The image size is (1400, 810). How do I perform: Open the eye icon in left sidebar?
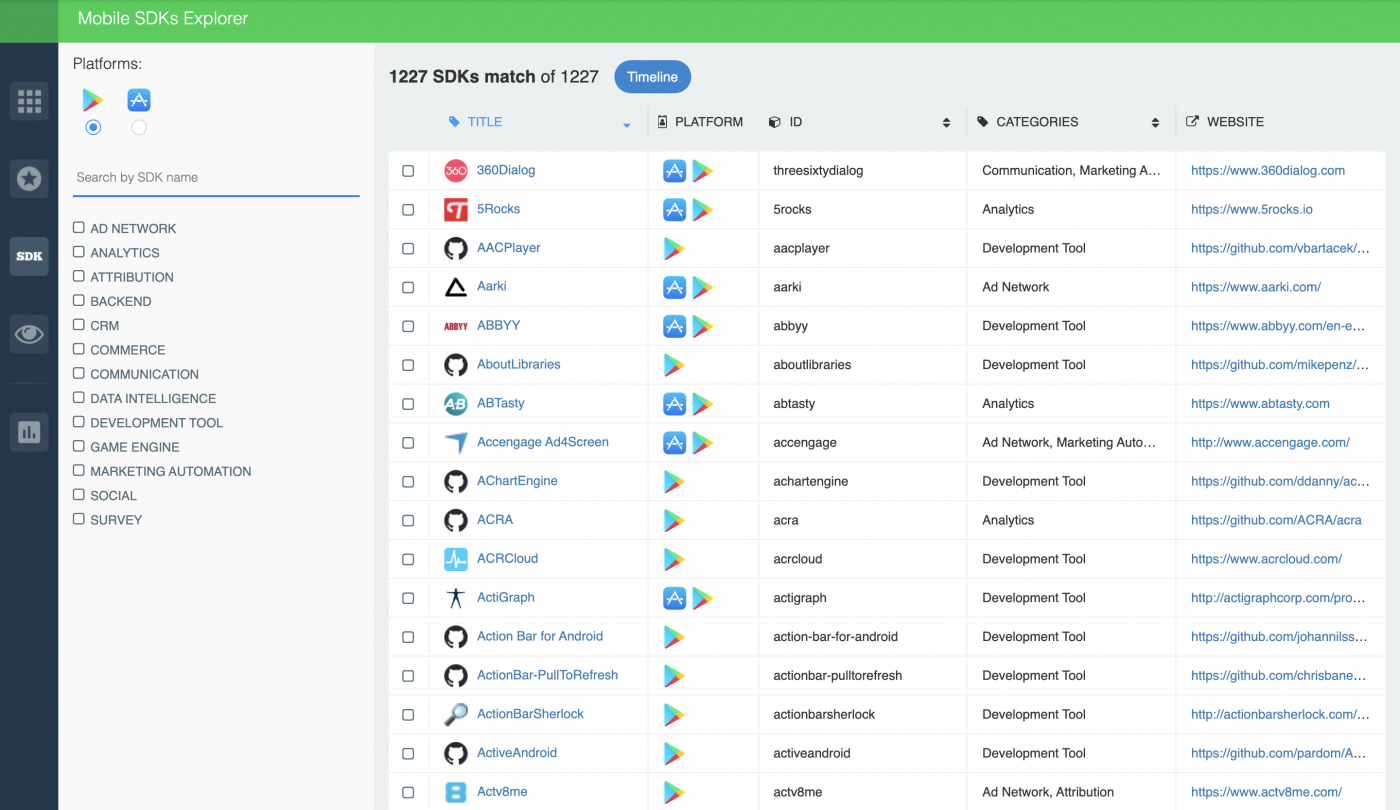pos(29,334)
